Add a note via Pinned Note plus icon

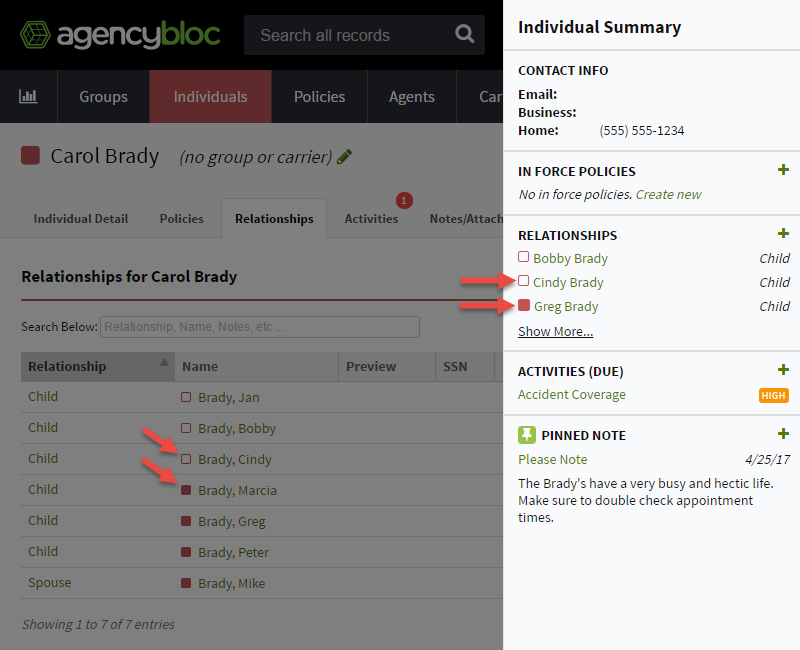pyautogui.click(x=785, y=434)
